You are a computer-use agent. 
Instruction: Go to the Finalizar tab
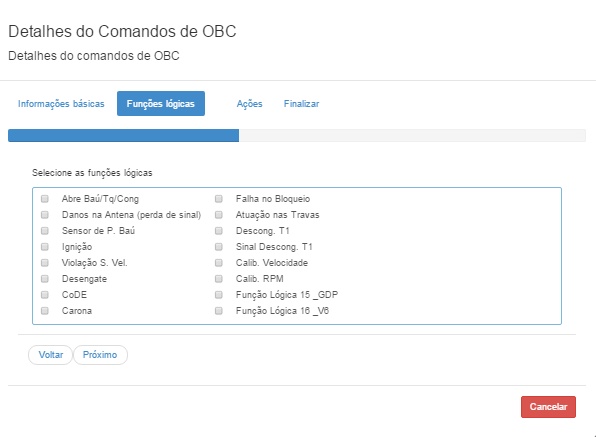click(x=301, y=104)
